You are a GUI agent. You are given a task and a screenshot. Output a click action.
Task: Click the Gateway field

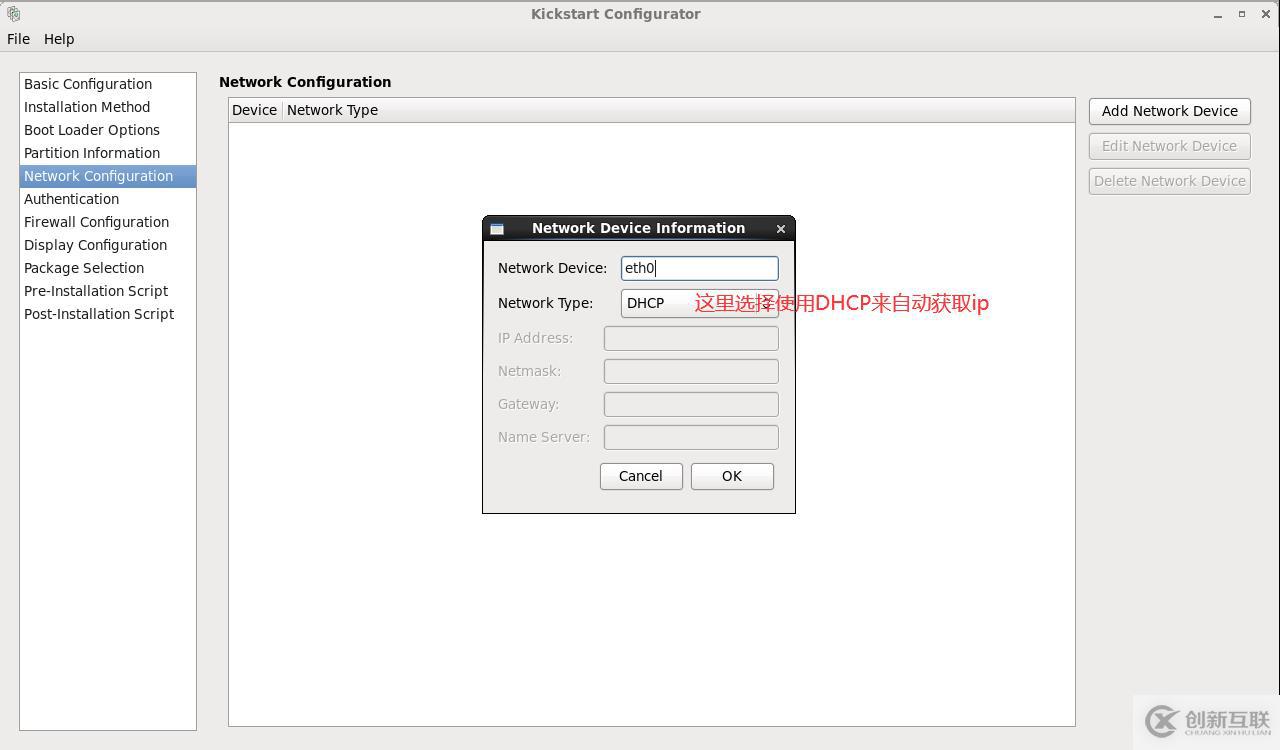pyautogui.click(x=691, y=404)
